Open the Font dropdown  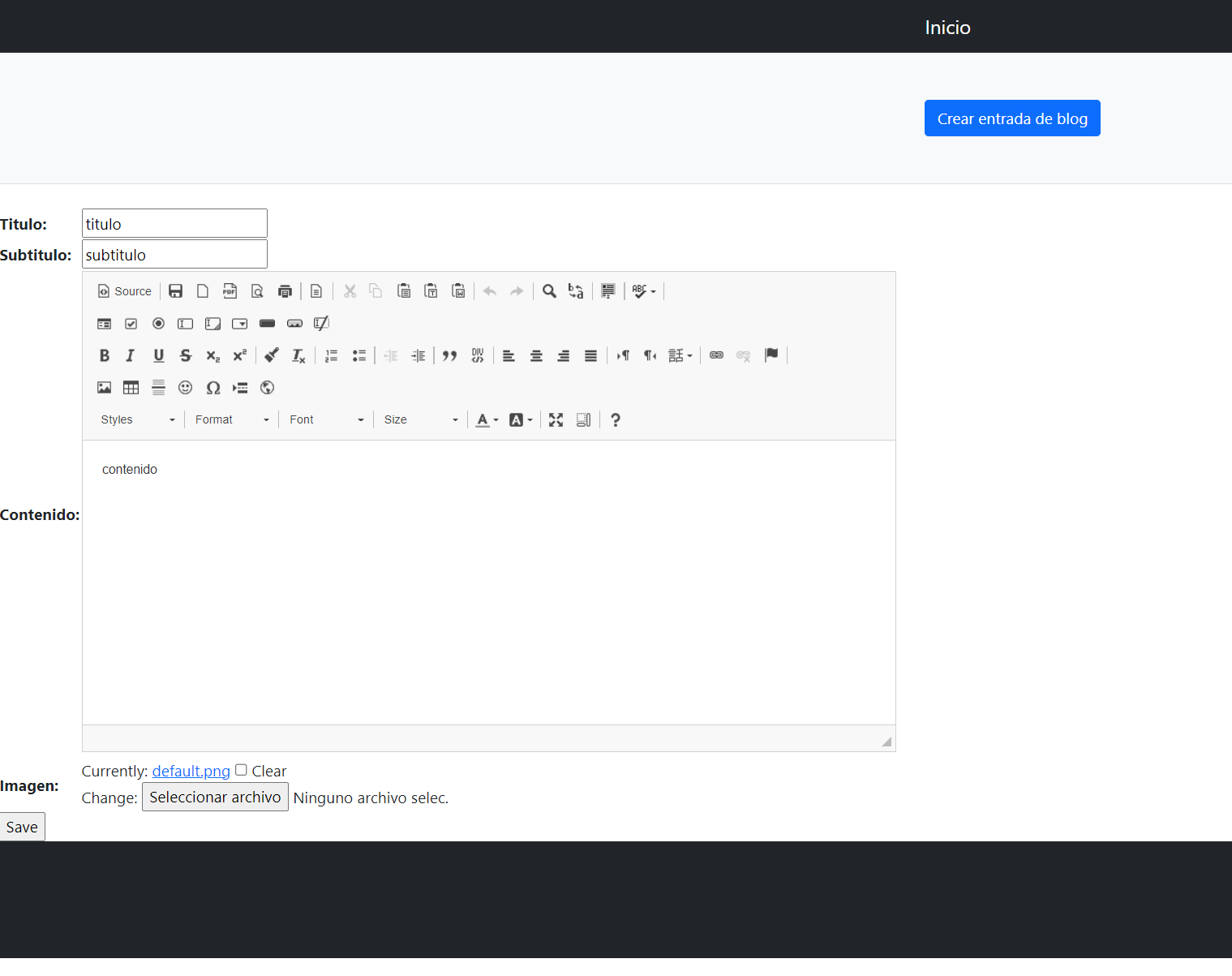click(x=324, y=419)
